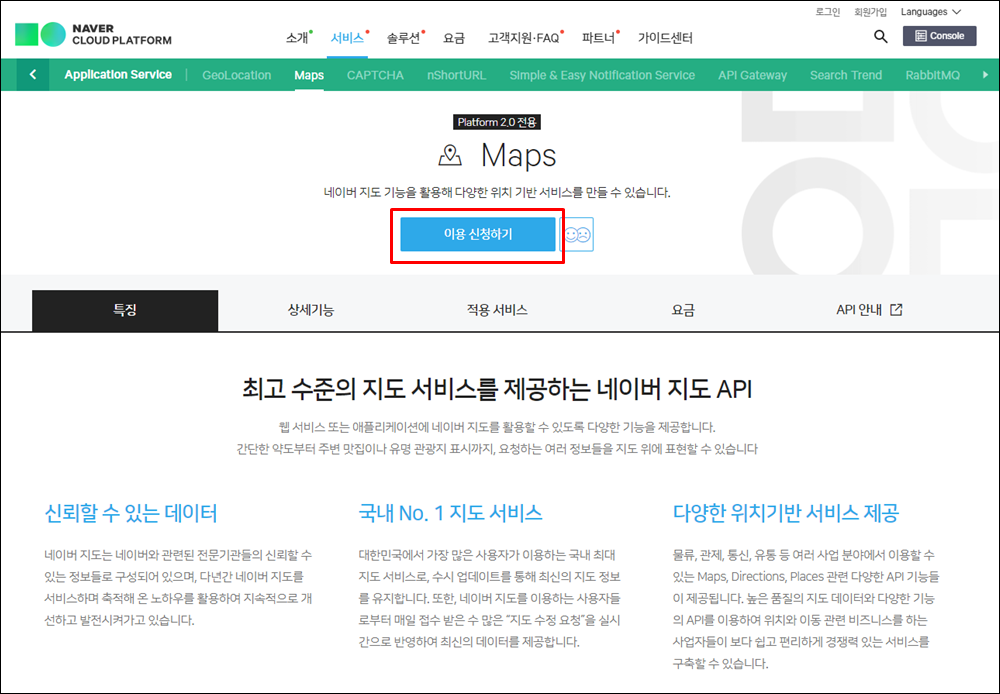Click the headline 최고 수준의 지도 서비스를 제공하는 네이버 지도 API
The height and width of the screenshot is (694, 1000).
point(497,388)
